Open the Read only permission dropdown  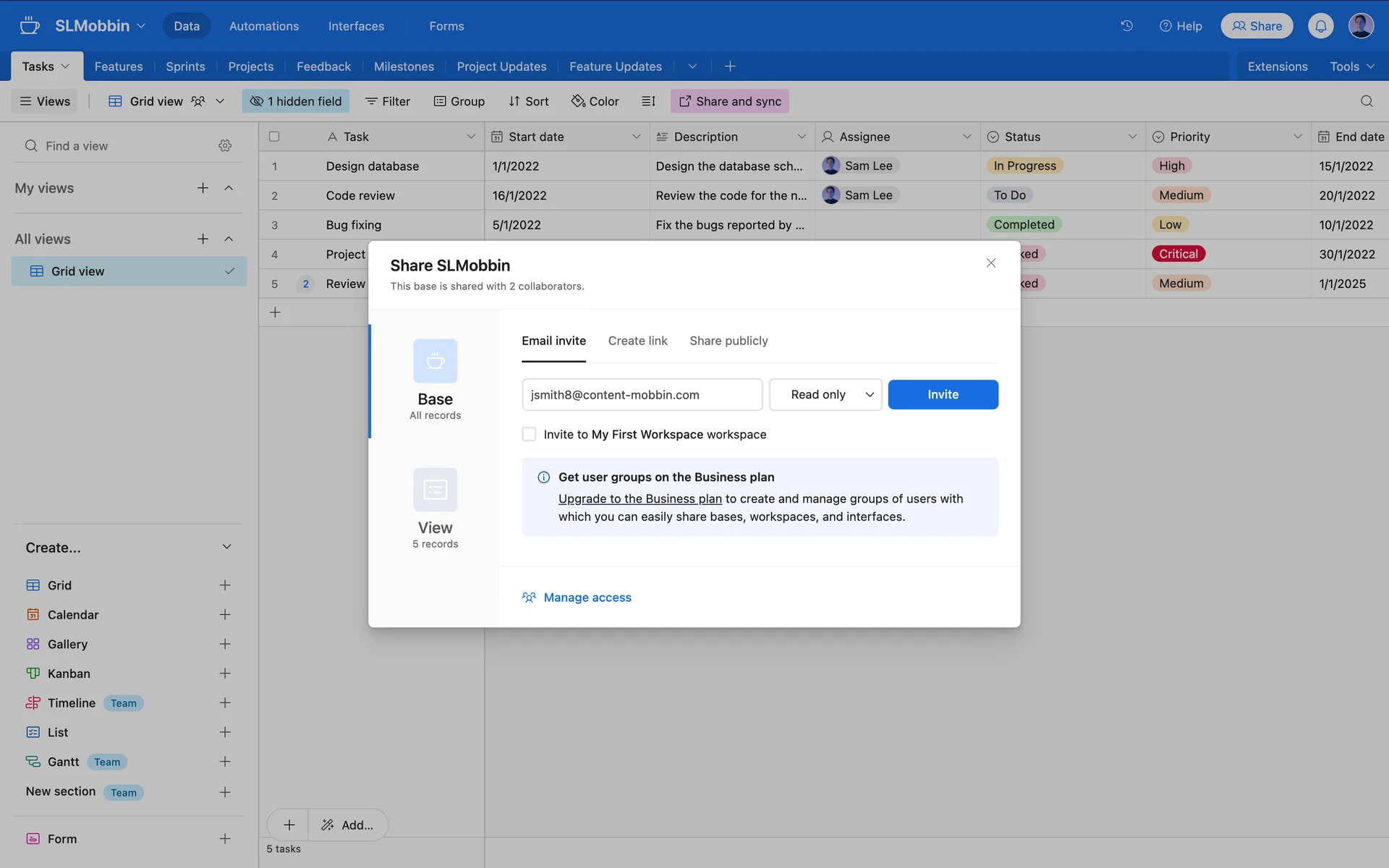825,394
